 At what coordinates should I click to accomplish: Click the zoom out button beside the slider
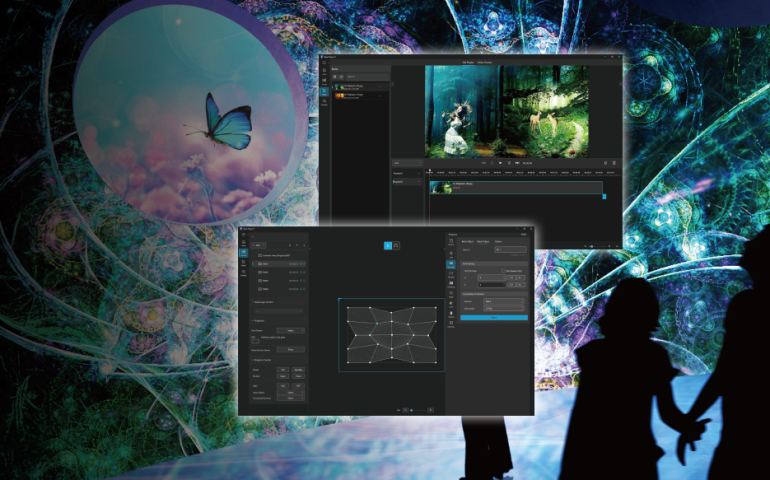tap(406, 410)
